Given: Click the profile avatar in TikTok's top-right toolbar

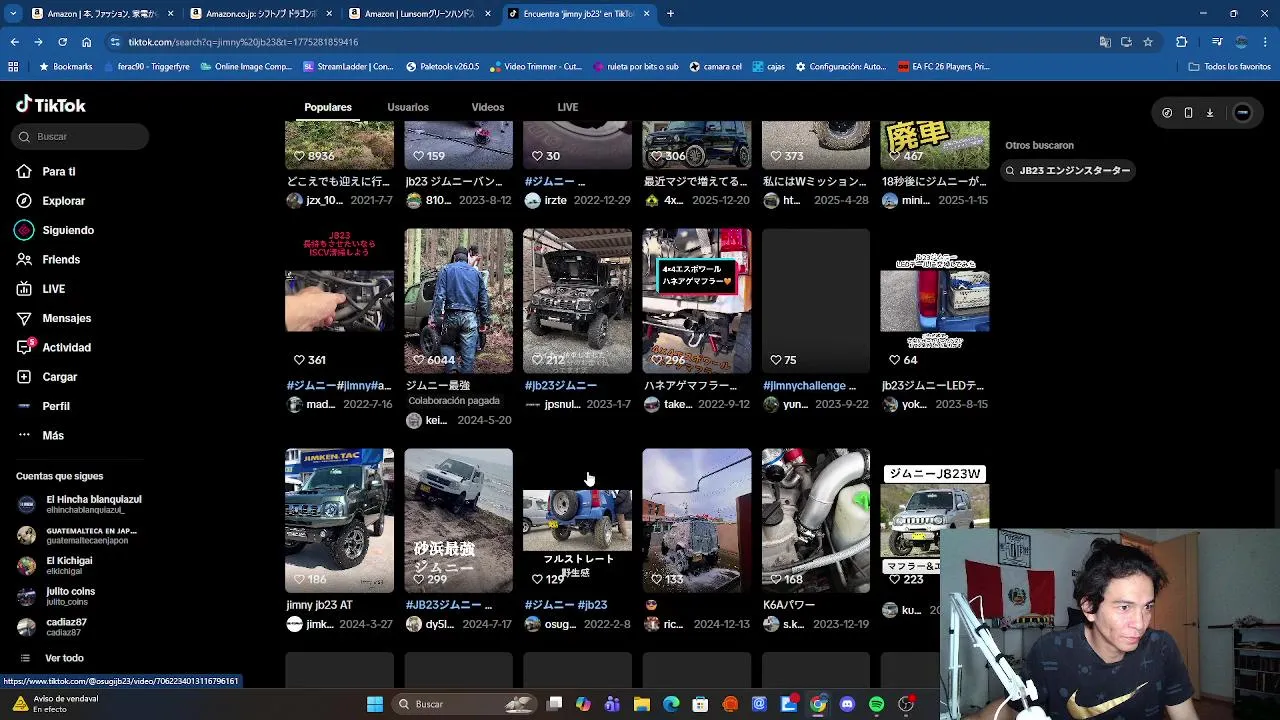Looking at the screenshot, I should 1242,113.
